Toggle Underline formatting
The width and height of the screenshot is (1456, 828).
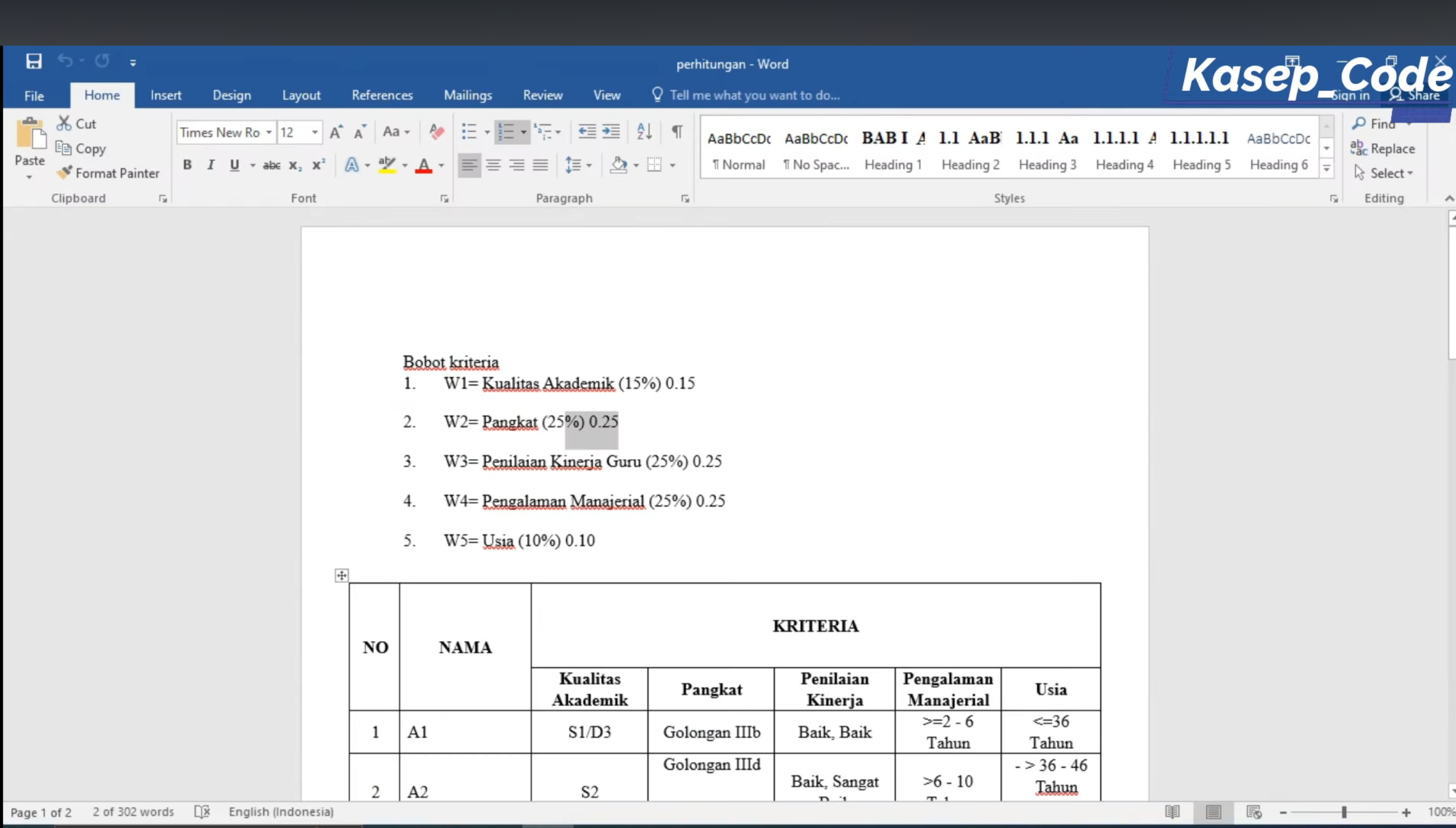[x=234, y=165]
